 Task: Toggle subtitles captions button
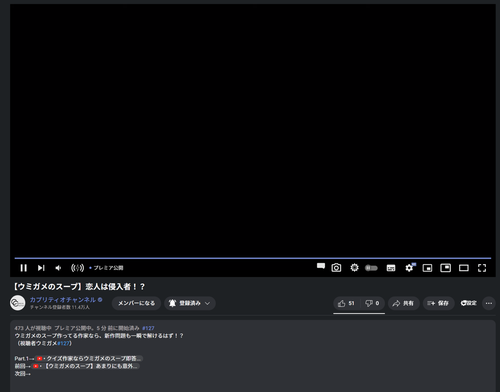pos(391,268)
